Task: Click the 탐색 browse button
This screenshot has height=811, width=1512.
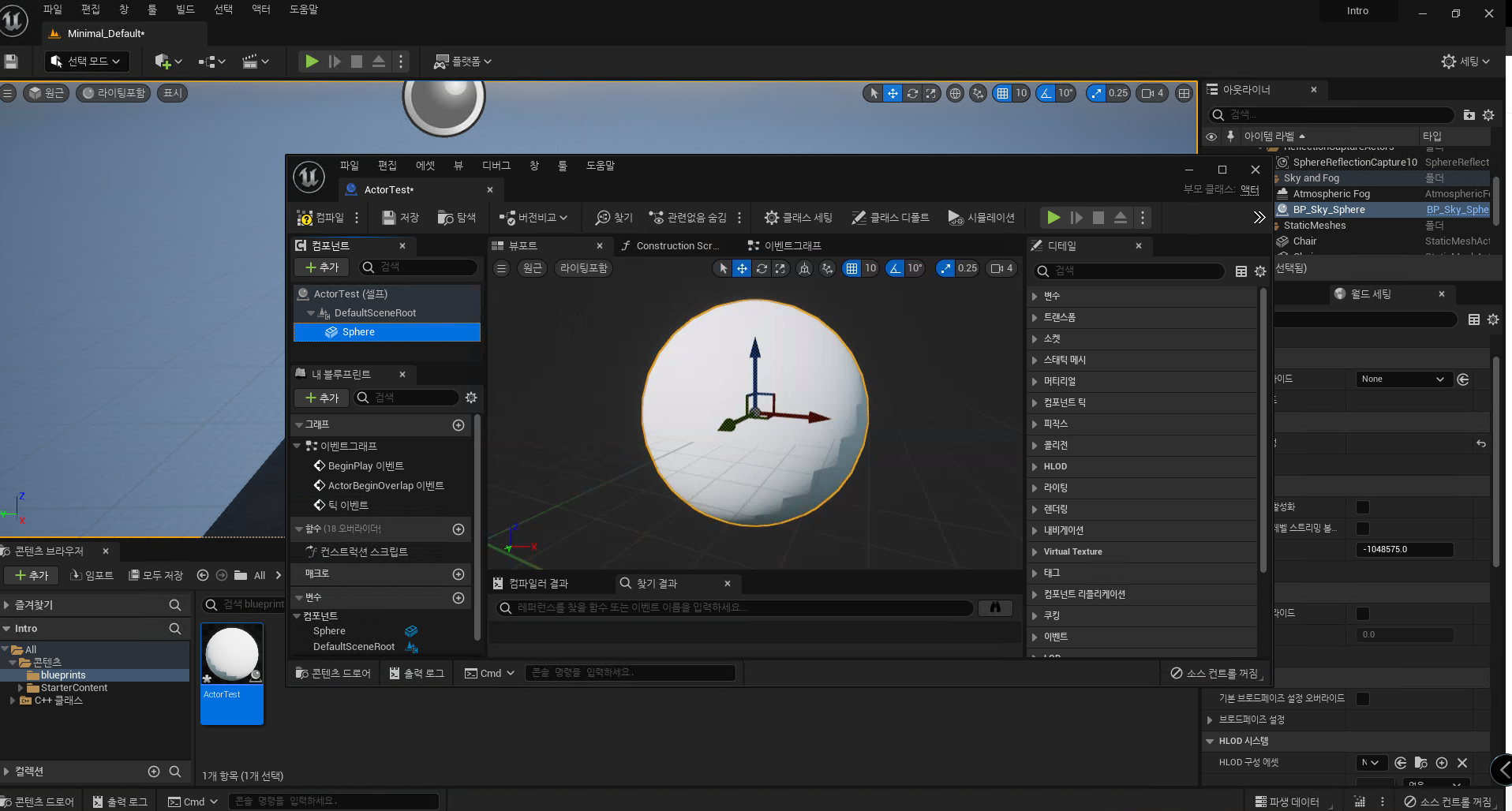Action: point(457,218)
